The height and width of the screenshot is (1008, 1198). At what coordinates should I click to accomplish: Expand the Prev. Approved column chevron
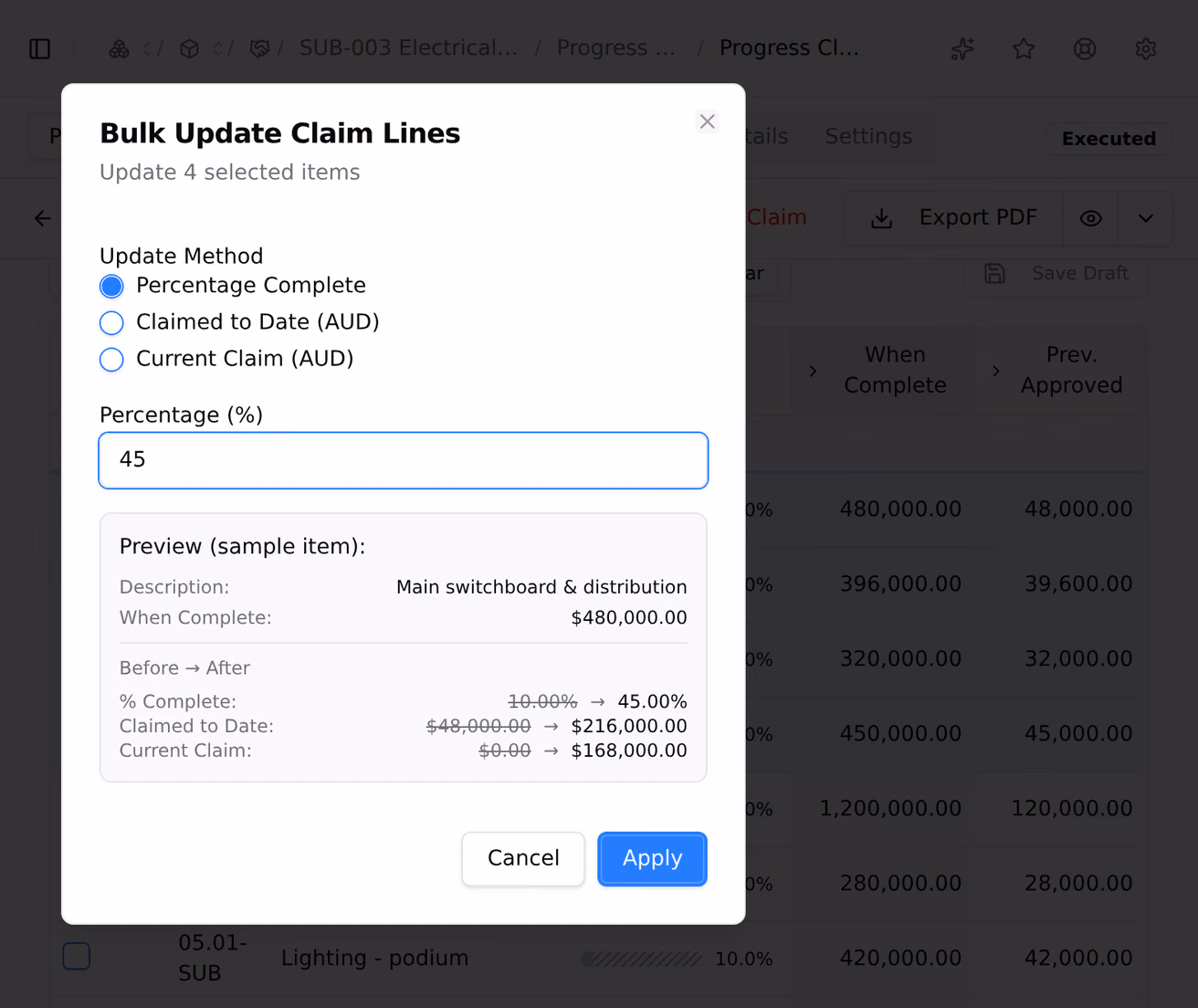996,371
